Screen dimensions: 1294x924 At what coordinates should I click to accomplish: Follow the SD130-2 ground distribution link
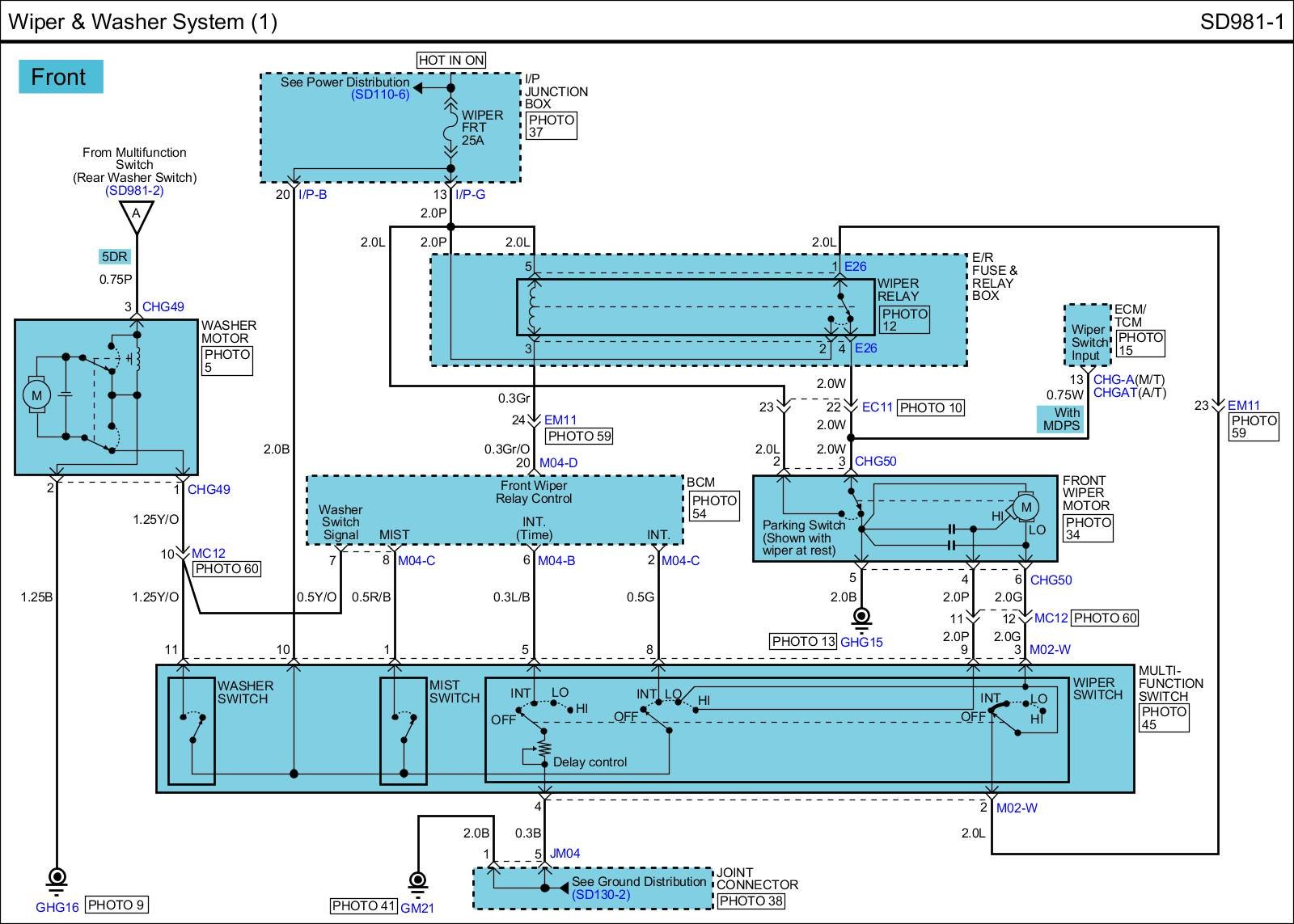[x=600, y=895]
